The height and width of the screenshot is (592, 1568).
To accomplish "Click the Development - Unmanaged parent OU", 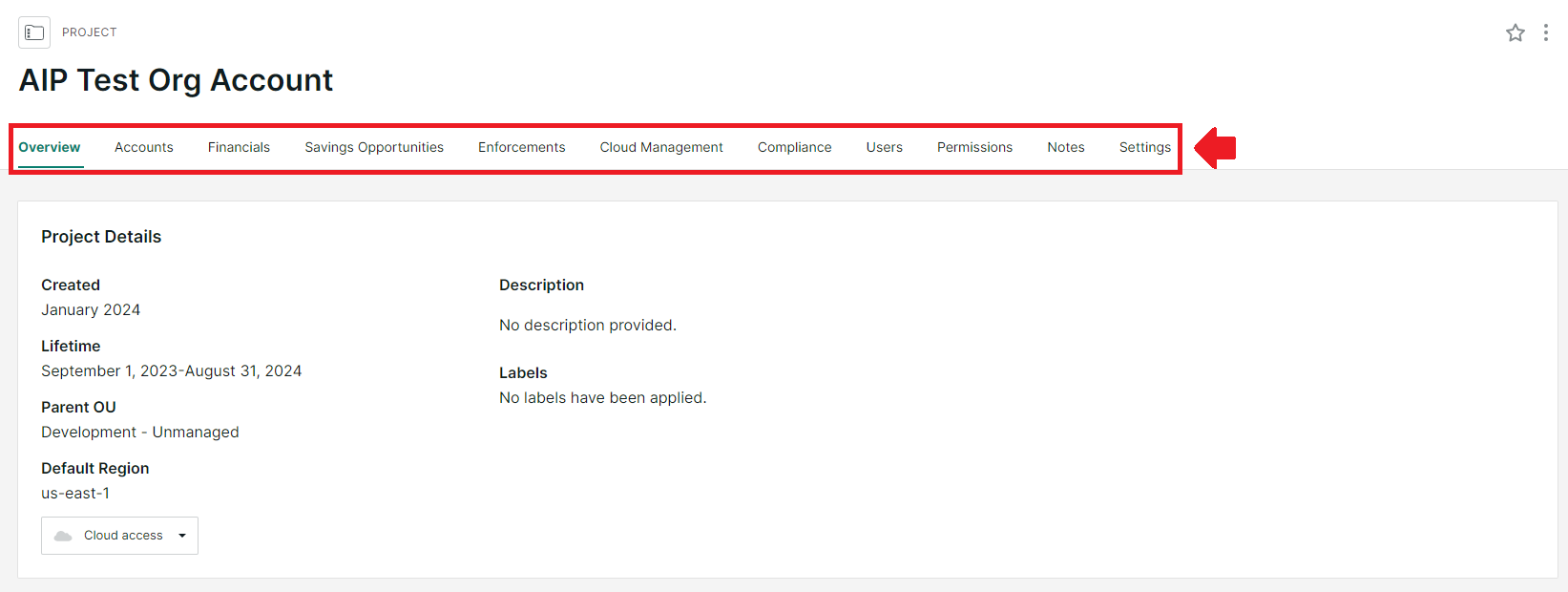I will coord(140,432).
